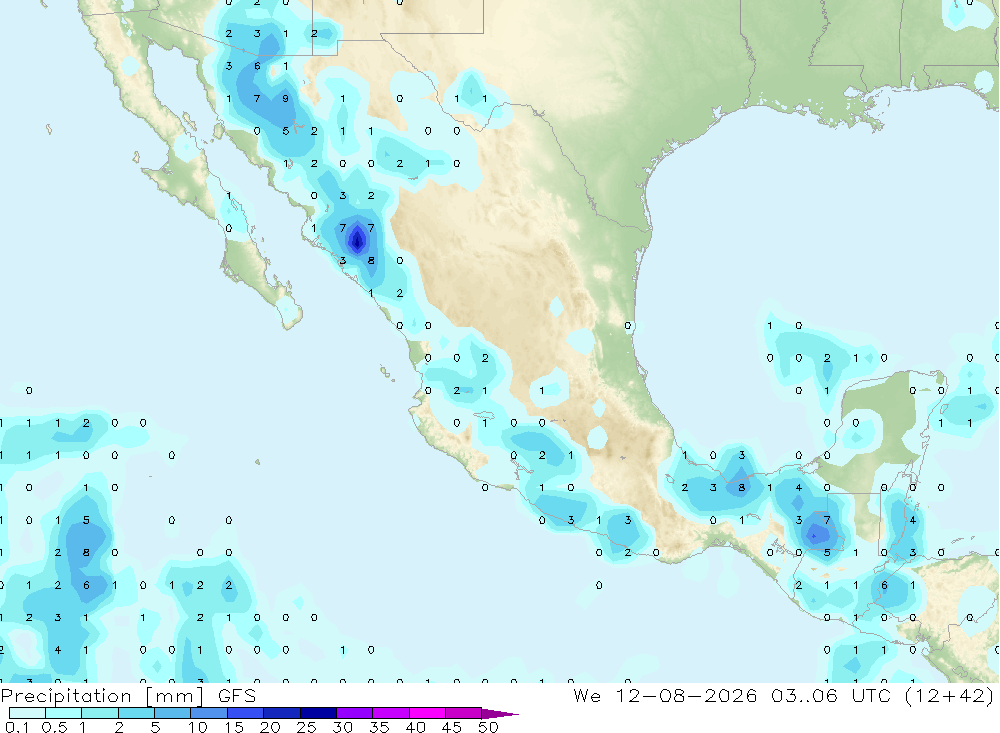Select the 5–10 mm legend color swatch
The height and width of the screenshot is (733, 1000).
[173, 713]
